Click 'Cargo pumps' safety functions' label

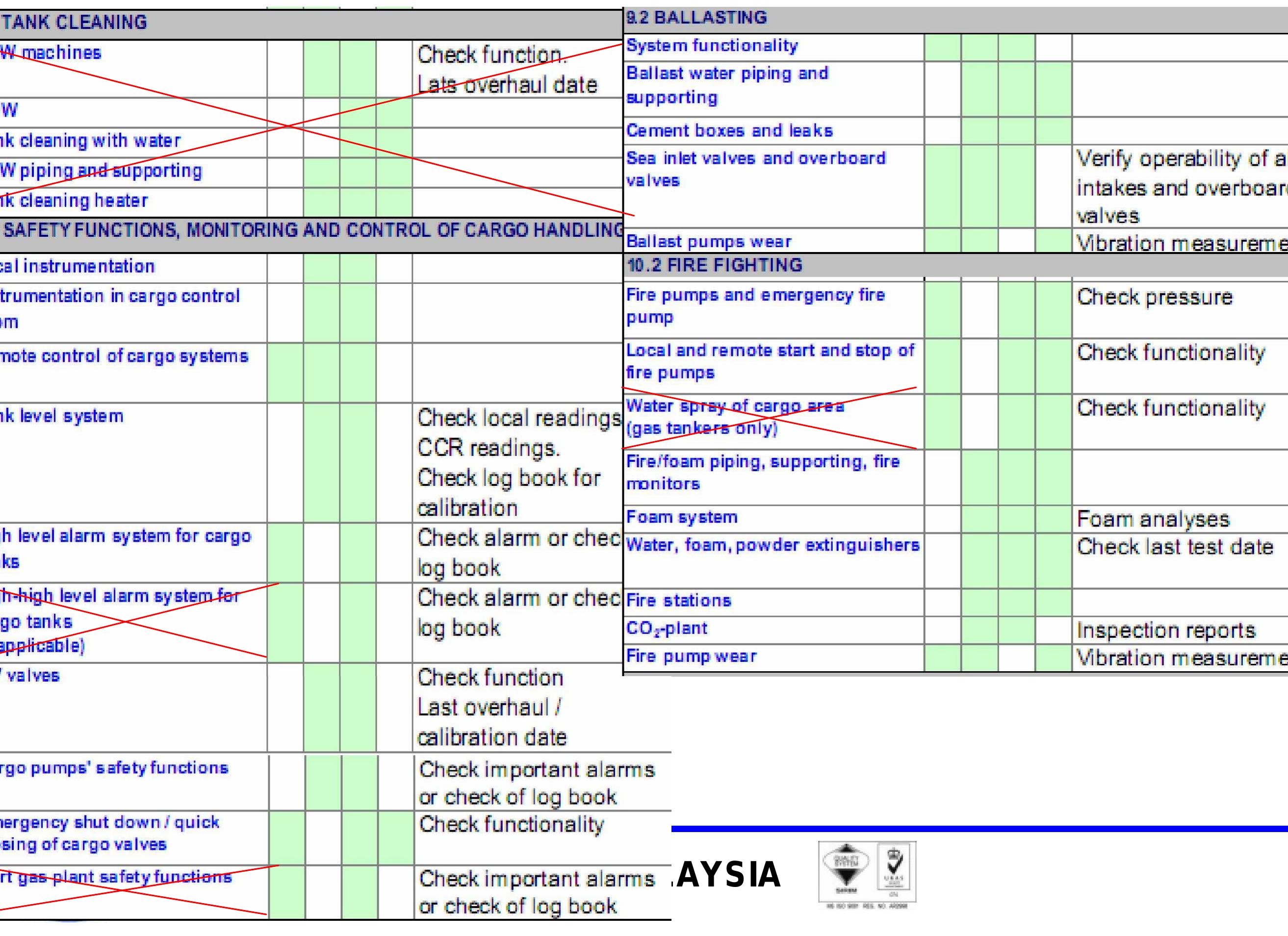pyautogui.click(x=114, y=768)
